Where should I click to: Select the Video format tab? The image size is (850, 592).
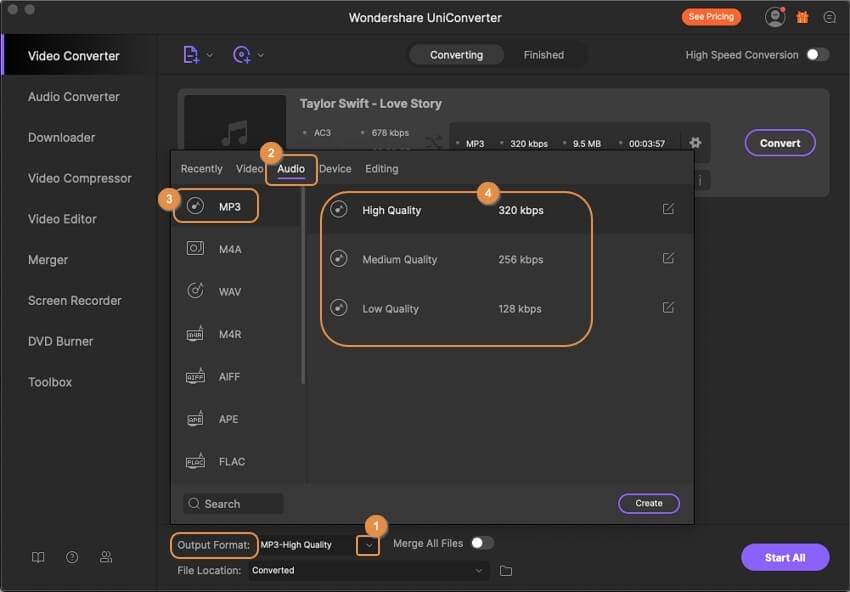(249, 169)
